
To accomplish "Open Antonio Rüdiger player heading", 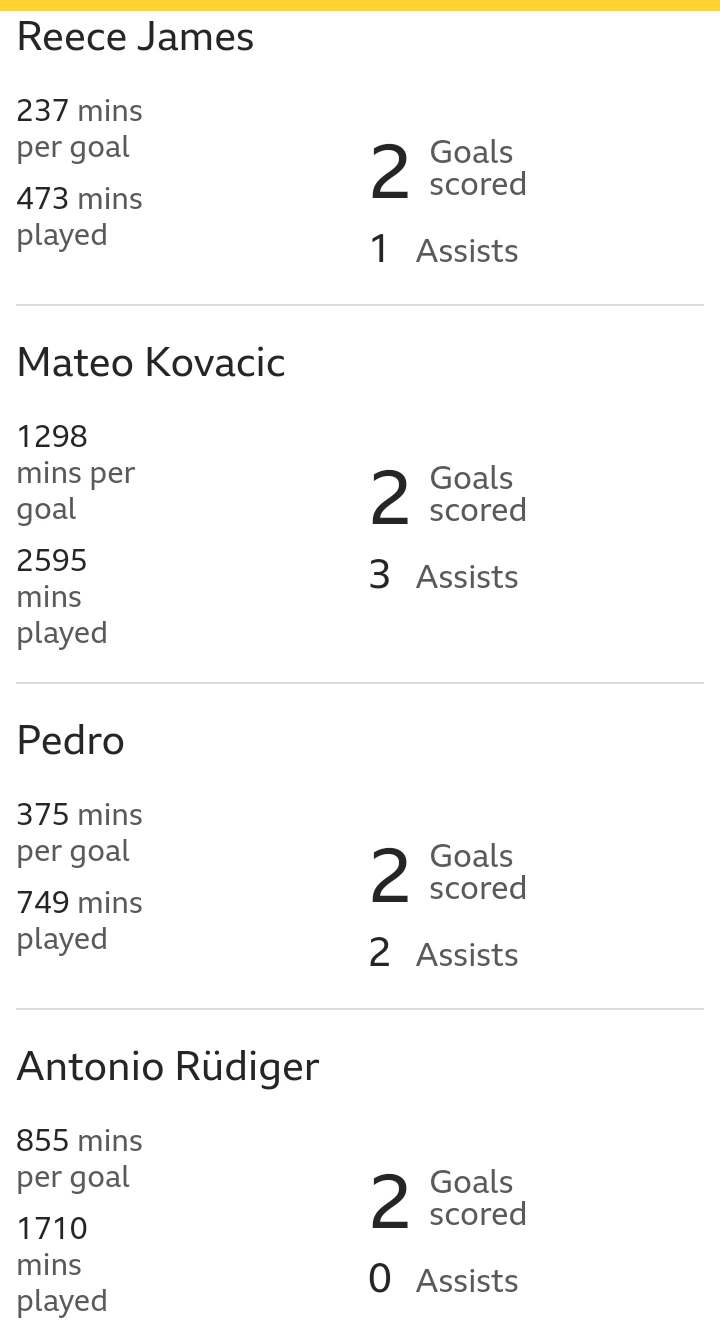I will click(x=168, y=1066).
